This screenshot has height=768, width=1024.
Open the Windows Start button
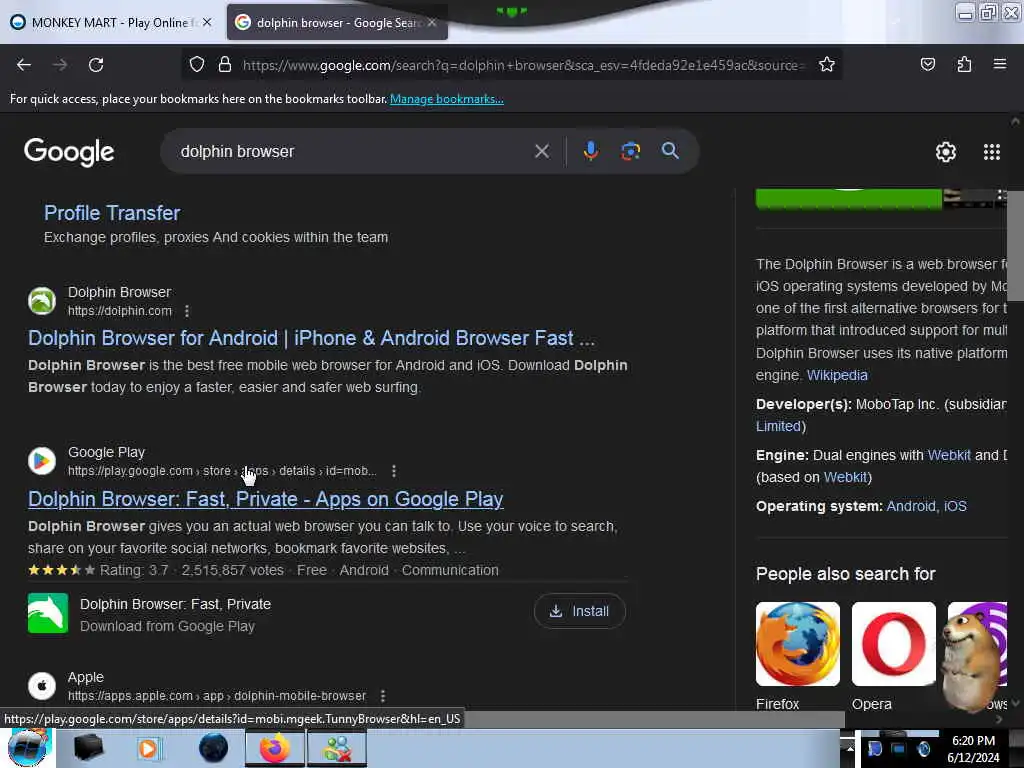27,748
